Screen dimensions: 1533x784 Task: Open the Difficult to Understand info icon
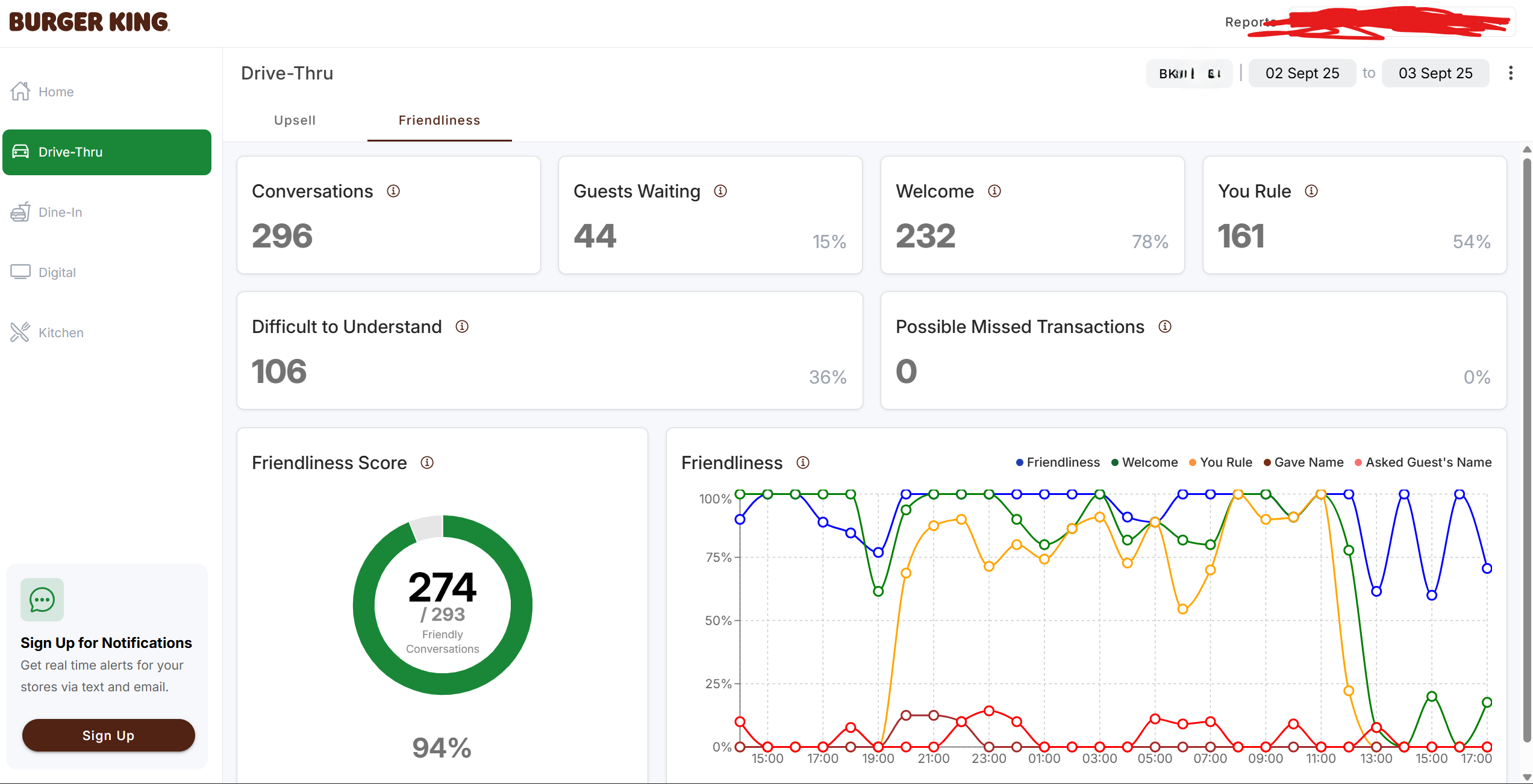pos(462,326)
